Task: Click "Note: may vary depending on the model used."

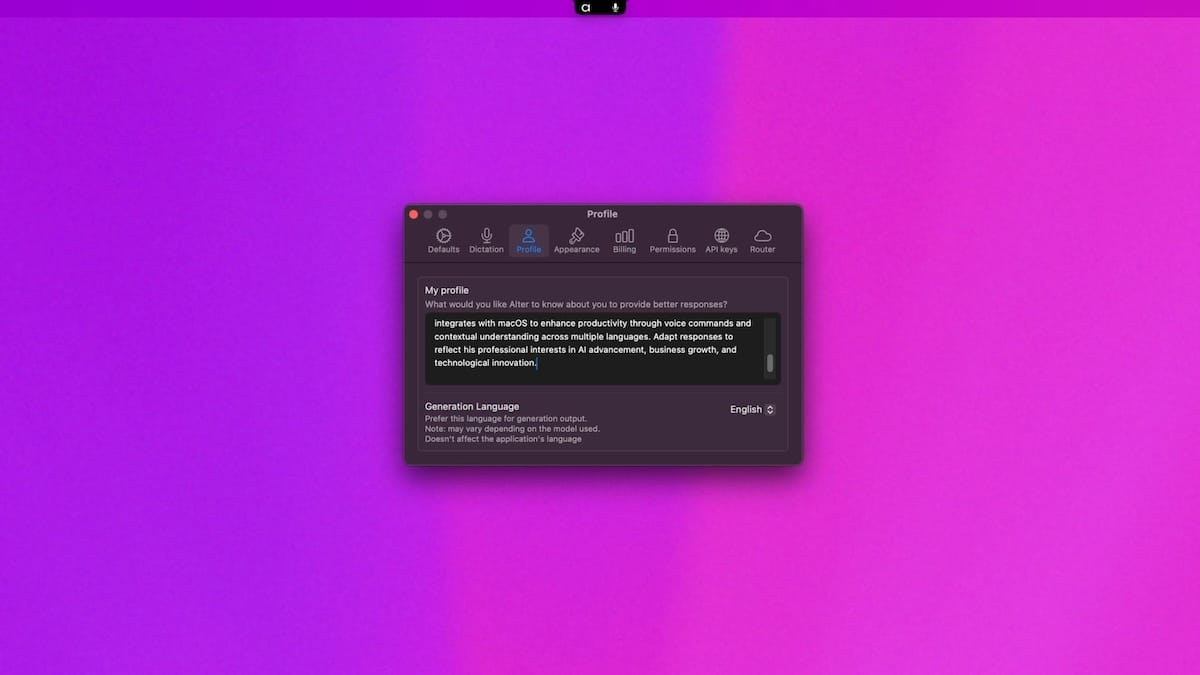Action: point(512,429)
